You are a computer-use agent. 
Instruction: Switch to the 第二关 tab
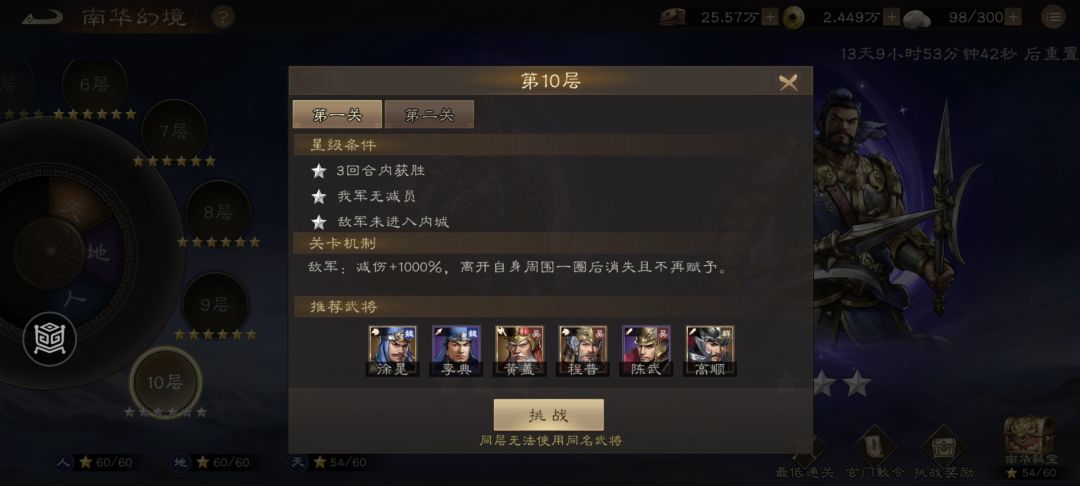429,114
